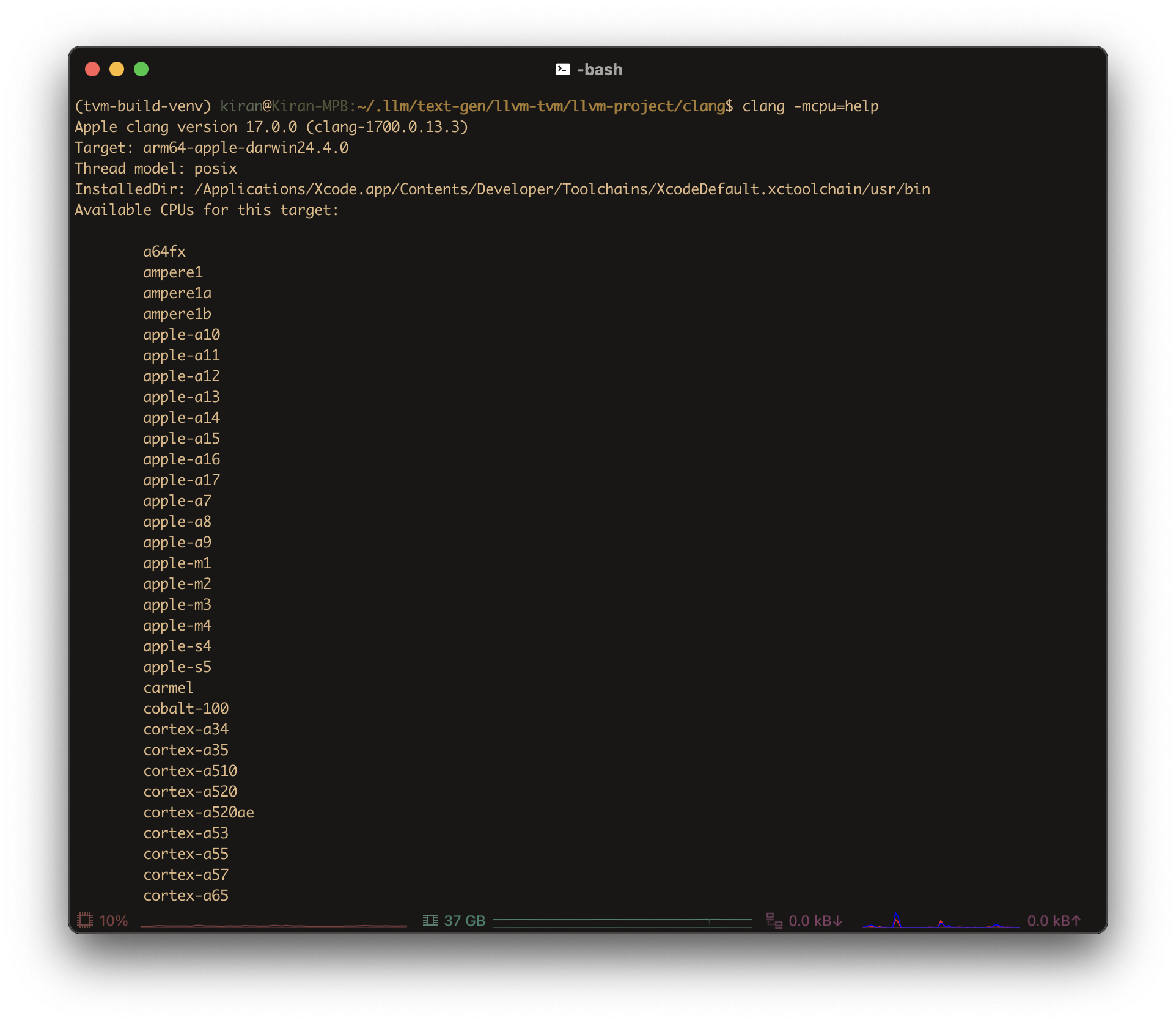Image resolution: width=1176 pixels, height=1024 pixels.
Task: Click the apple-a16 entry
Action: click(182, 459)
